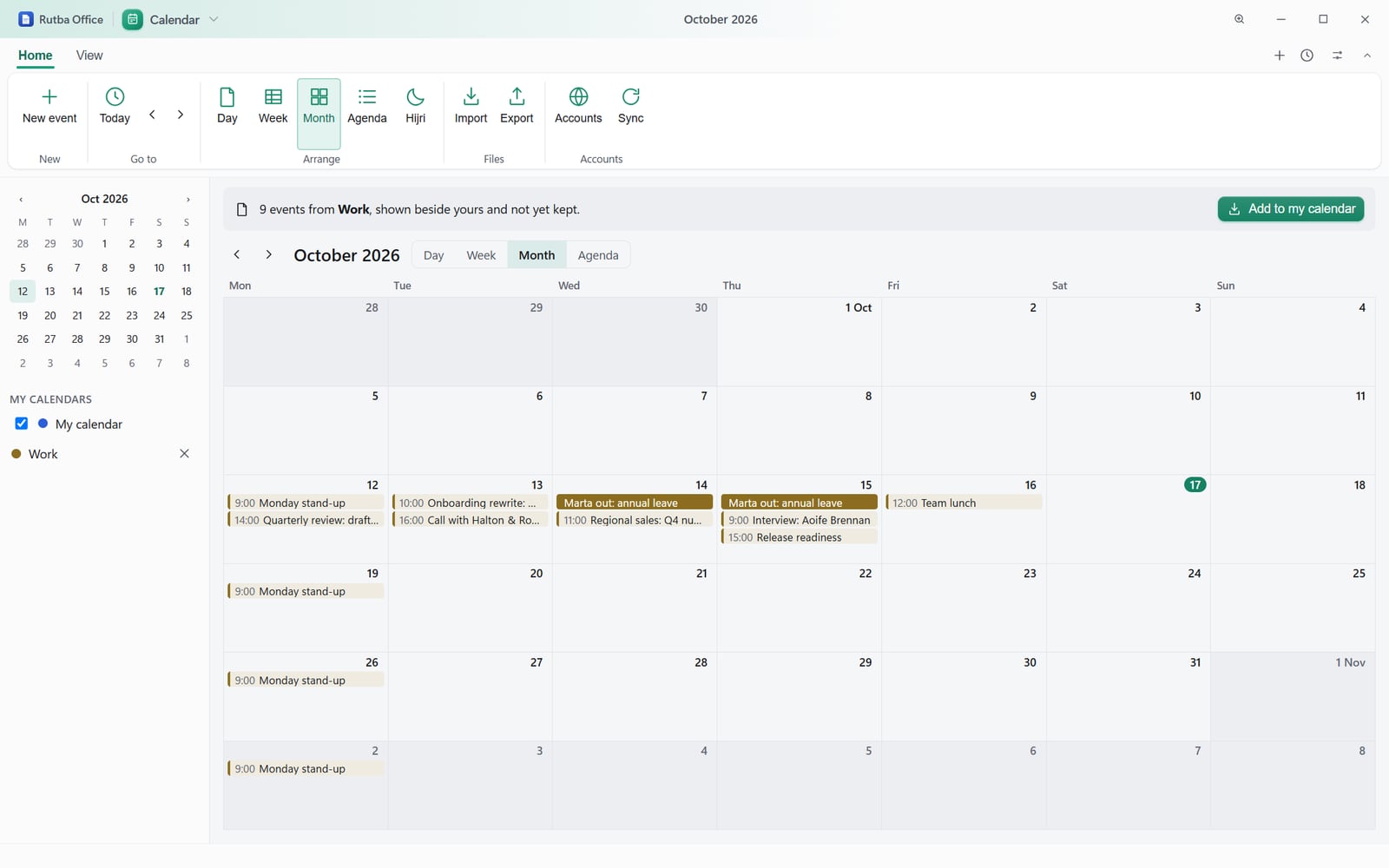1389x868 pixels.
Task: Click the Rutba Office logo button
Action: click(61, 19)
